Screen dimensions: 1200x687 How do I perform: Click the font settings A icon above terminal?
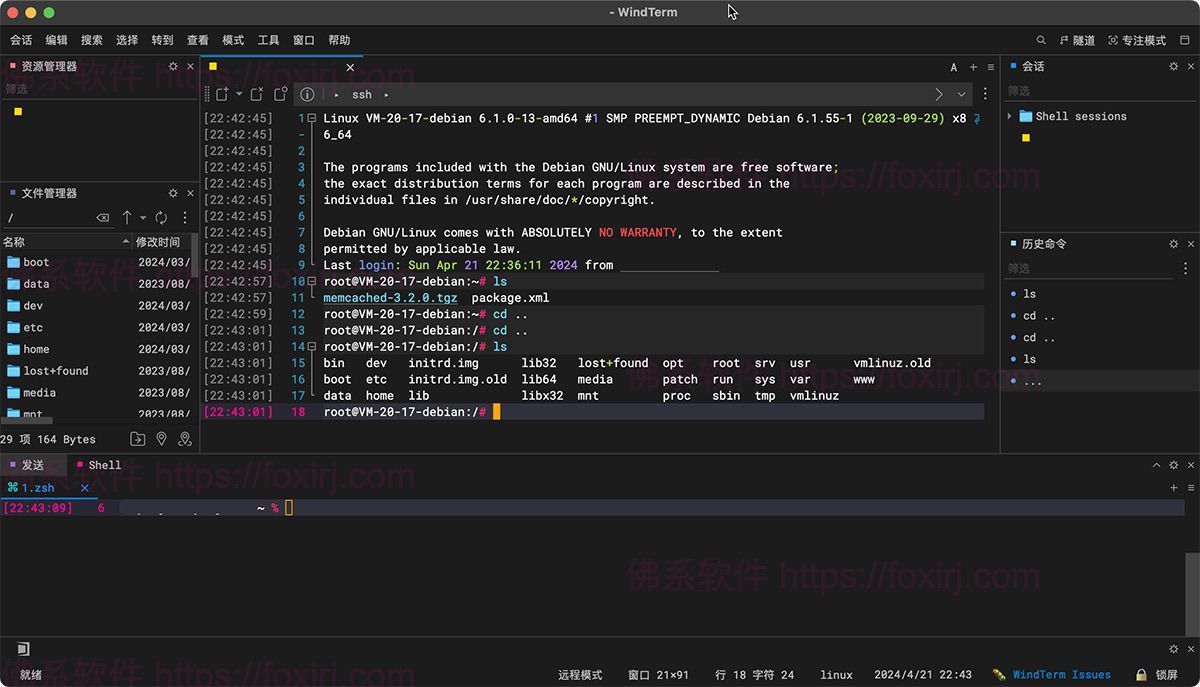[x=953, y=67]
